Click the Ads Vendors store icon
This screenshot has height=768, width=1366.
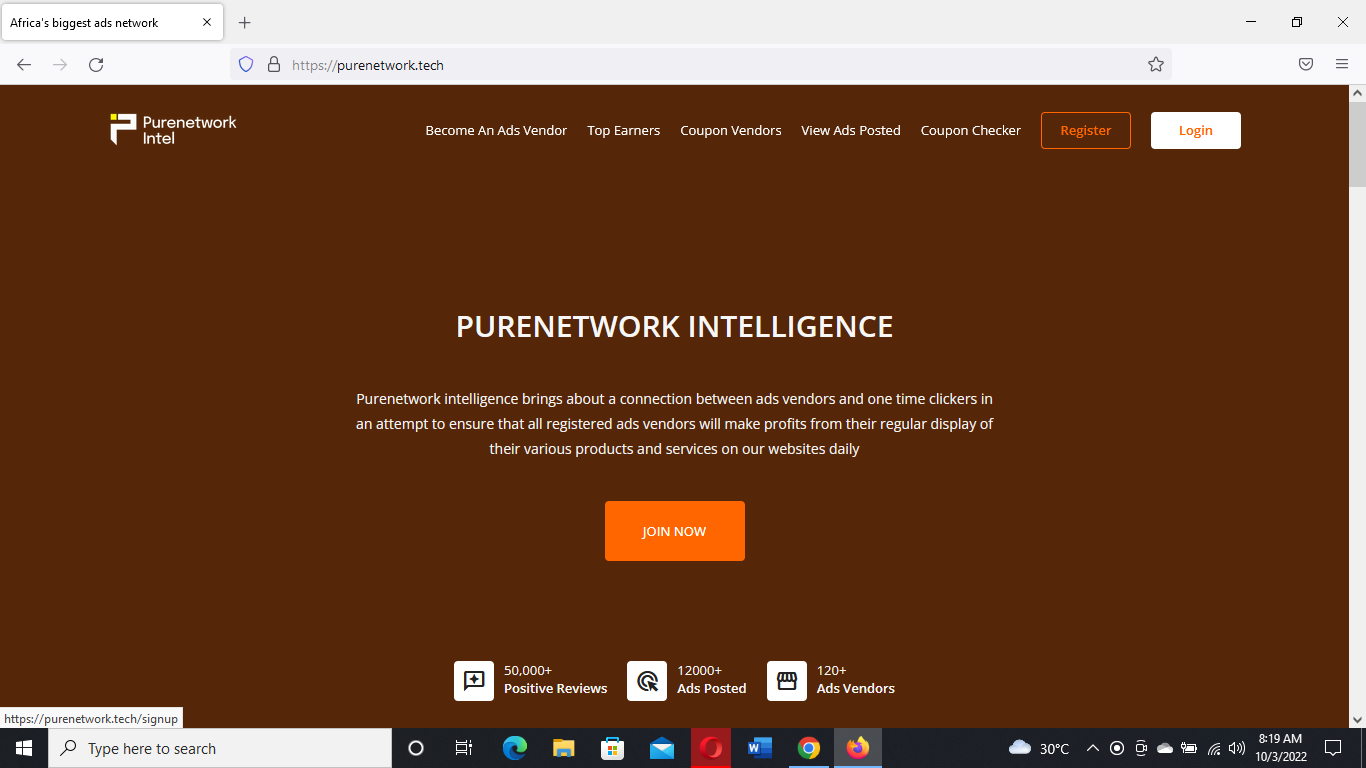(787, 681)
